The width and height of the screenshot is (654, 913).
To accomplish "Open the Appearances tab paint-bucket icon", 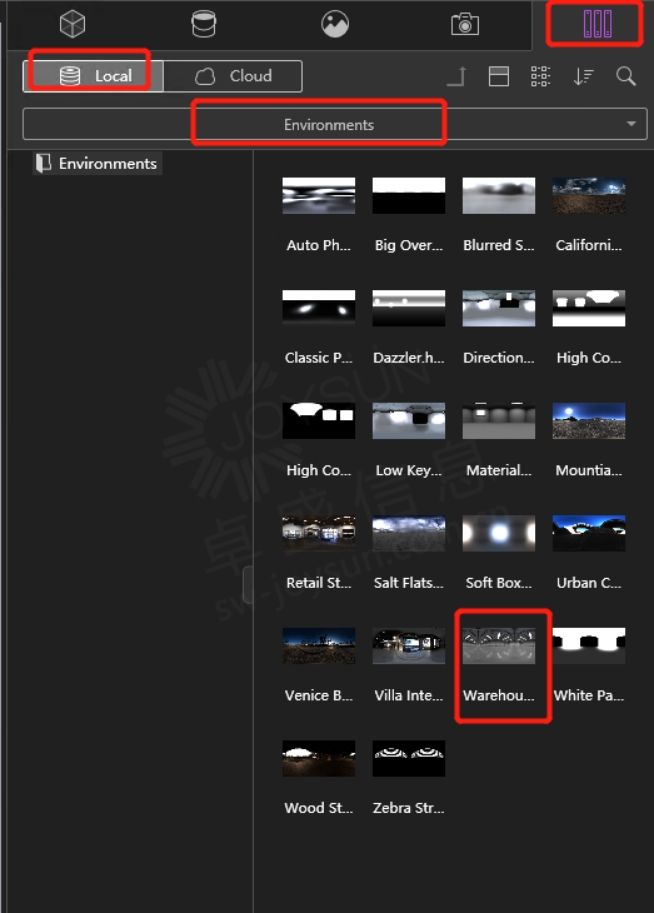I will tap(204, 24).
